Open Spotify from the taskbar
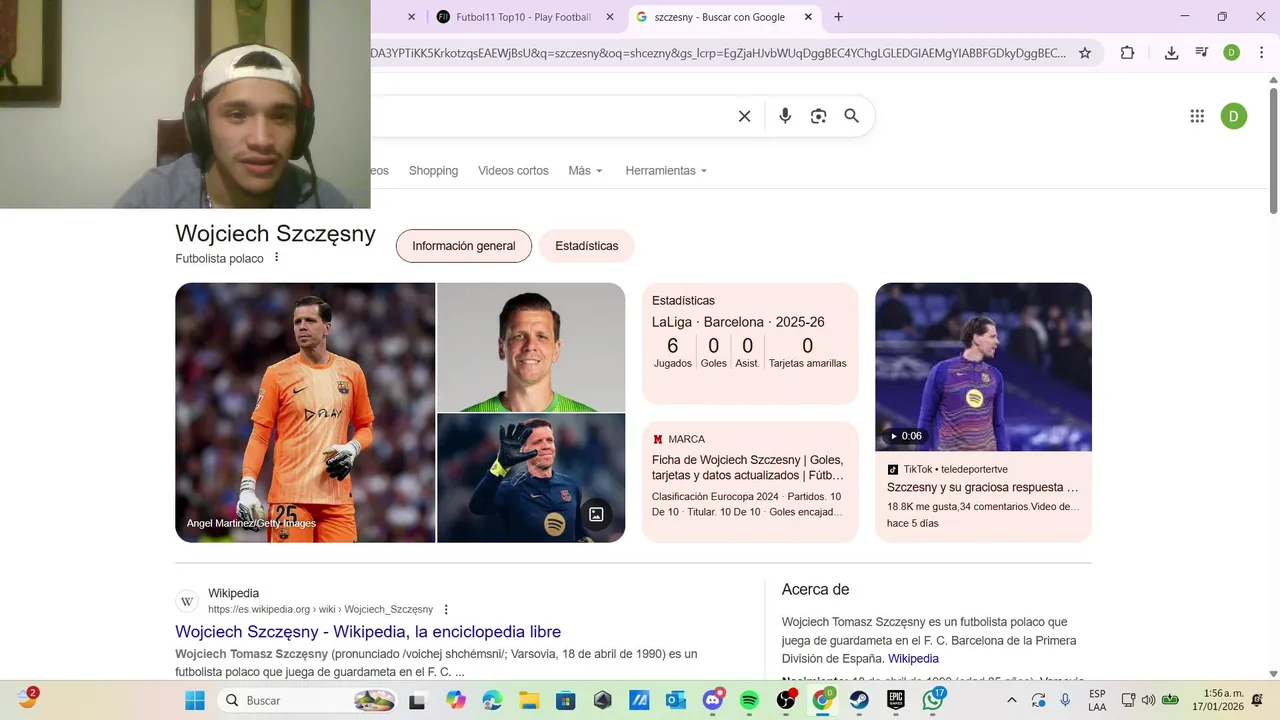 (749, 700)
